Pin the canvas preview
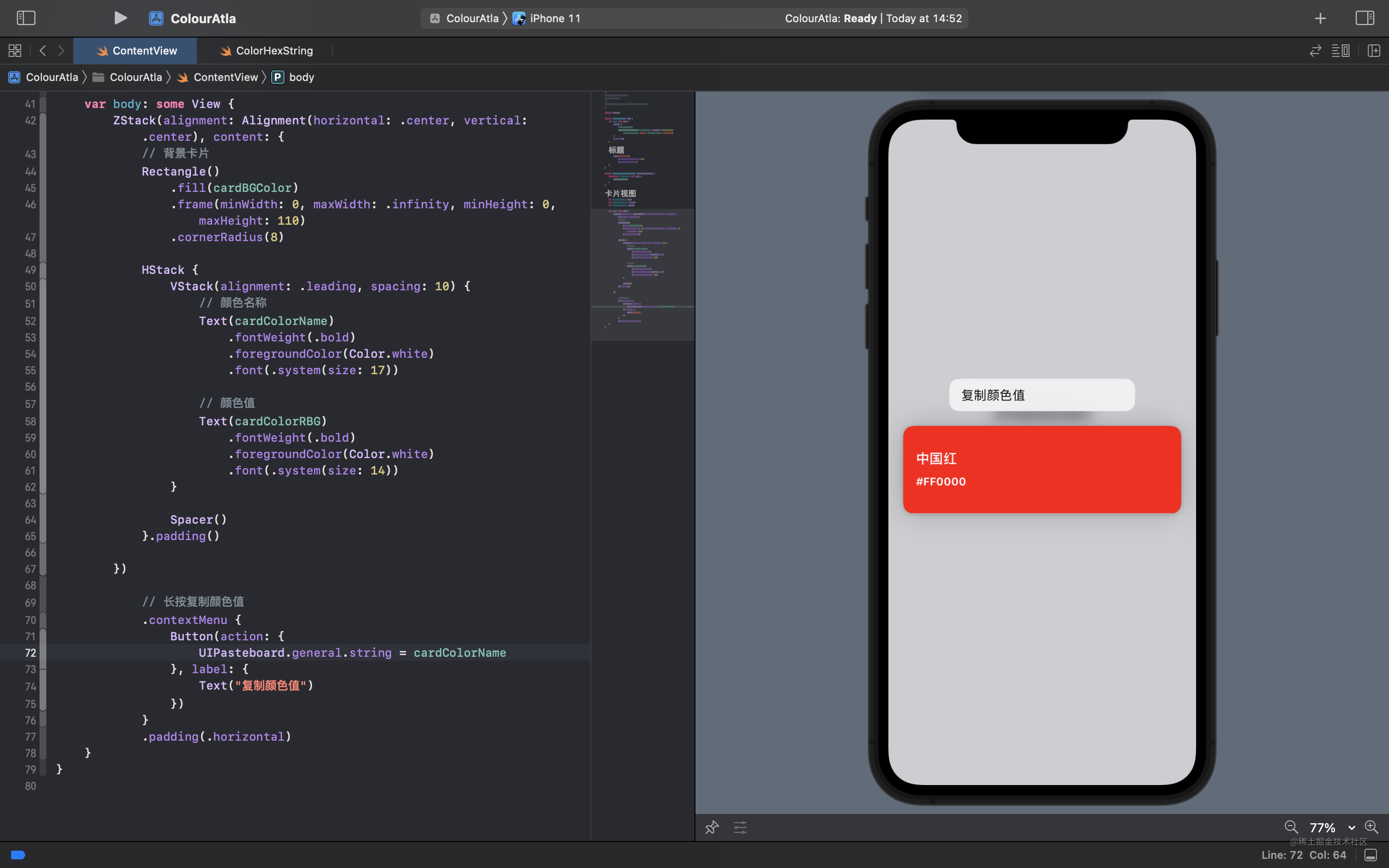 click(x=712, y=827)
